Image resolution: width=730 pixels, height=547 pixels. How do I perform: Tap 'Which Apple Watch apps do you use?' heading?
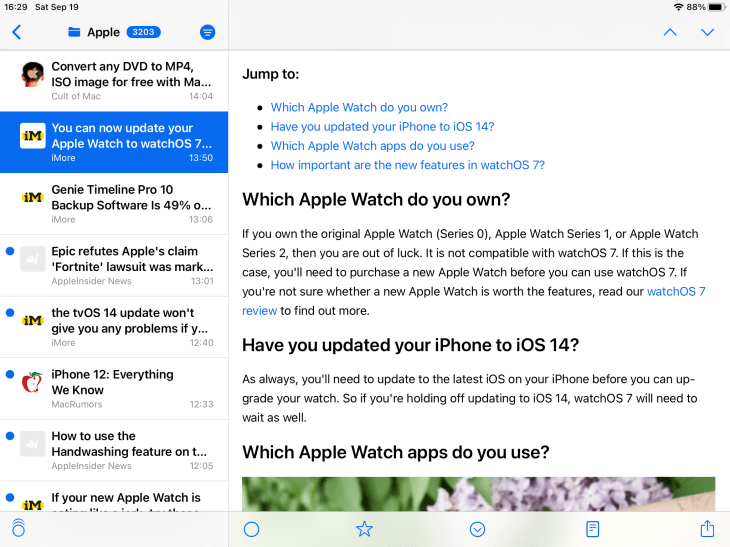[x=396, y=452]
